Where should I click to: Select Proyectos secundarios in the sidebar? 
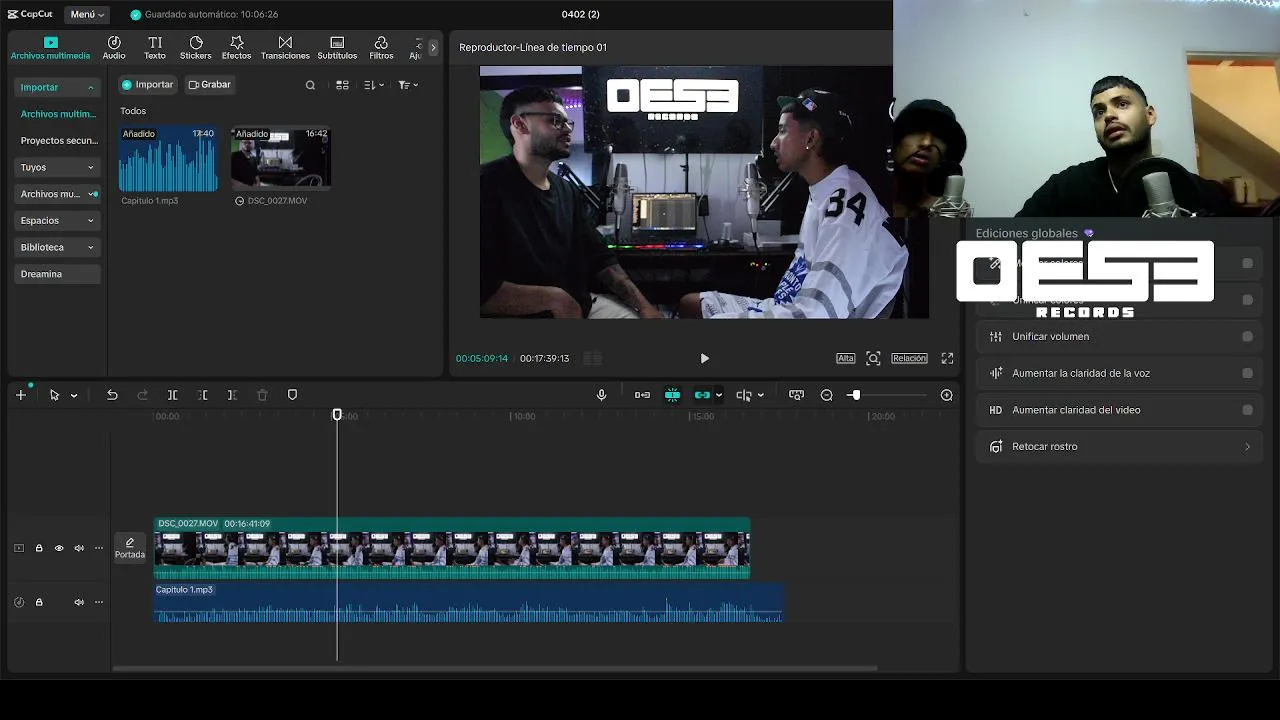[58, 141]
